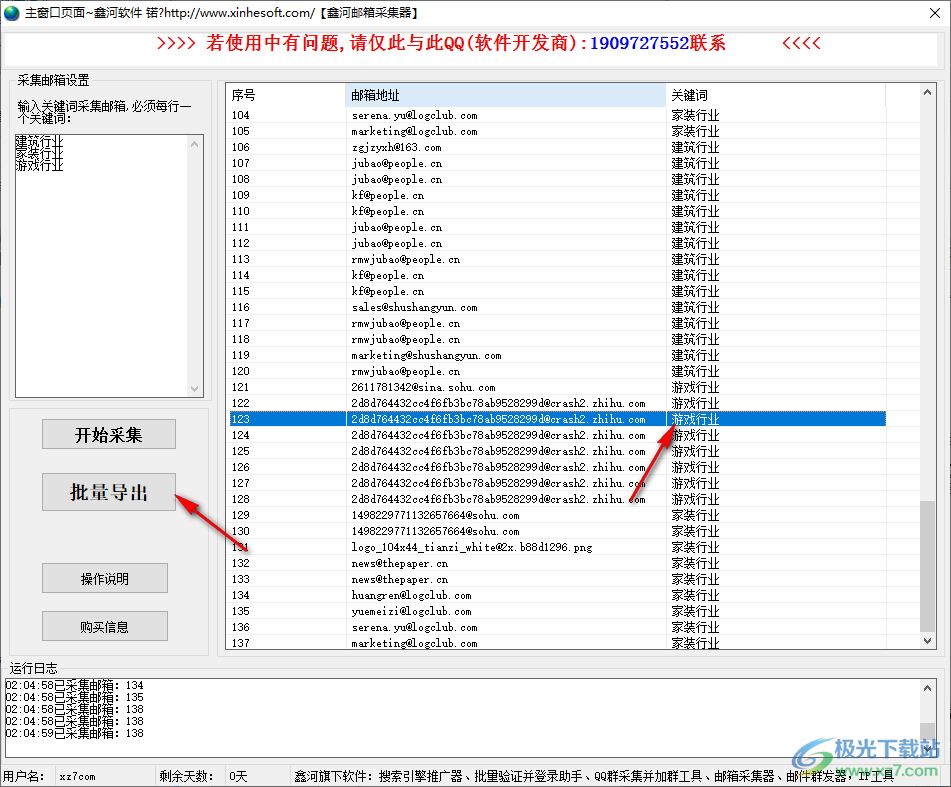Select row 105 marketing@logclub.com

pos(557,131)
